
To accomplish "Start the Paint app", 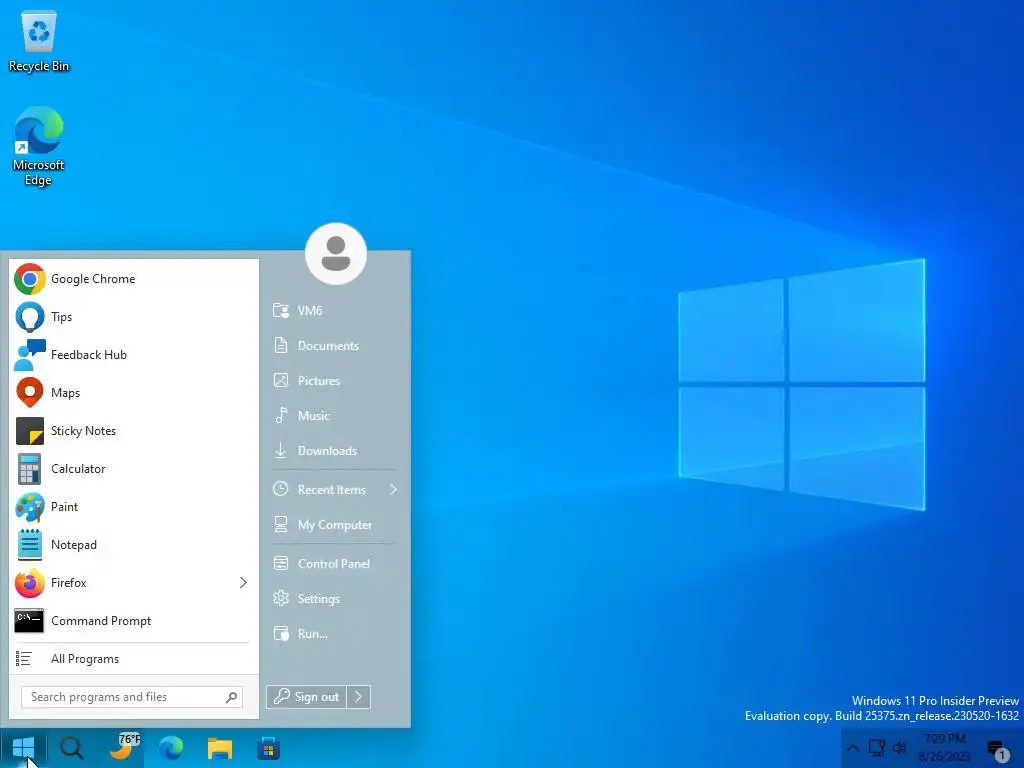I will click(134, 507).
